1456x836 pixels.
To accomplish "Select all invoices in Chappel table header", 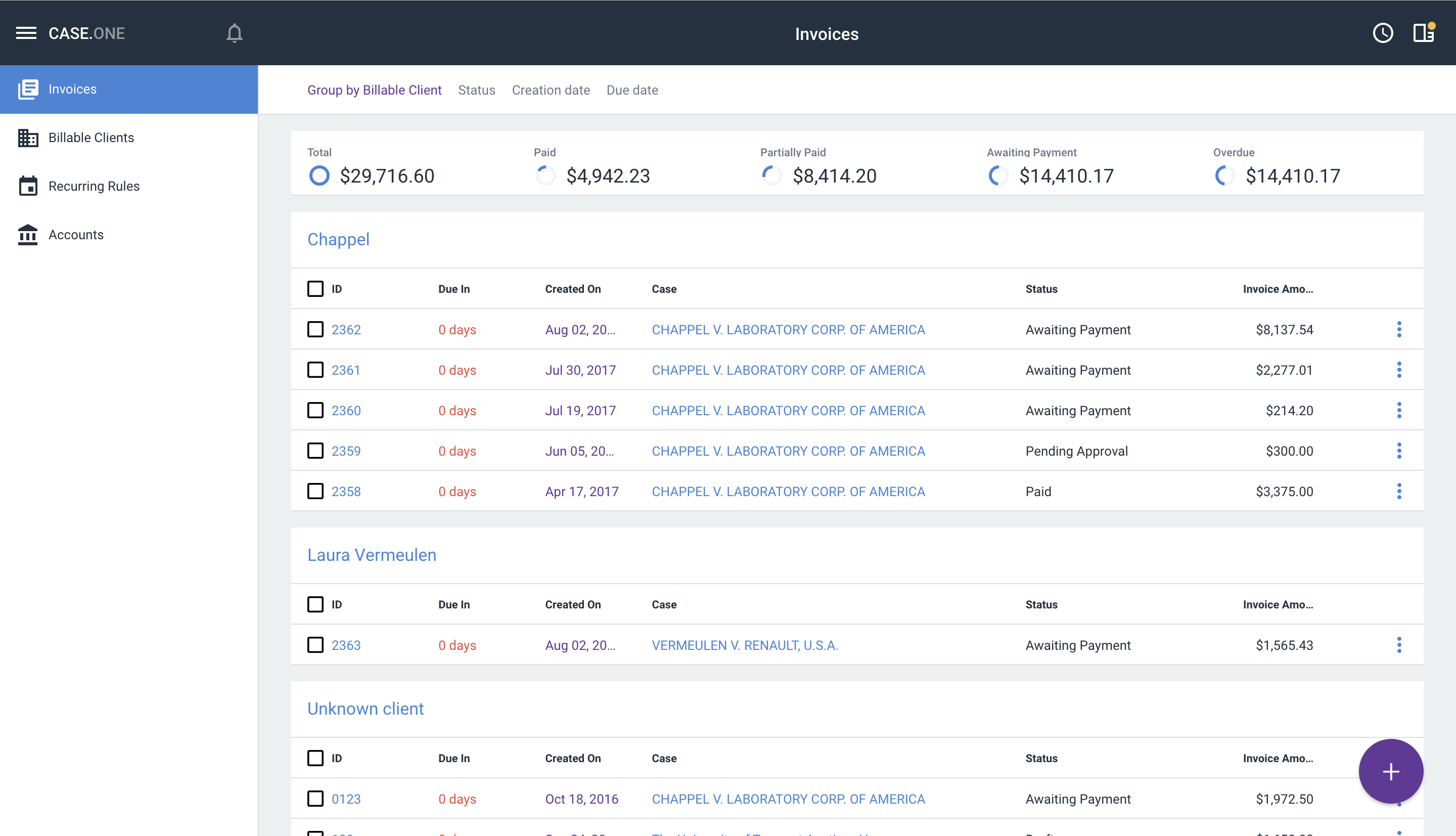I will [315, 289].
